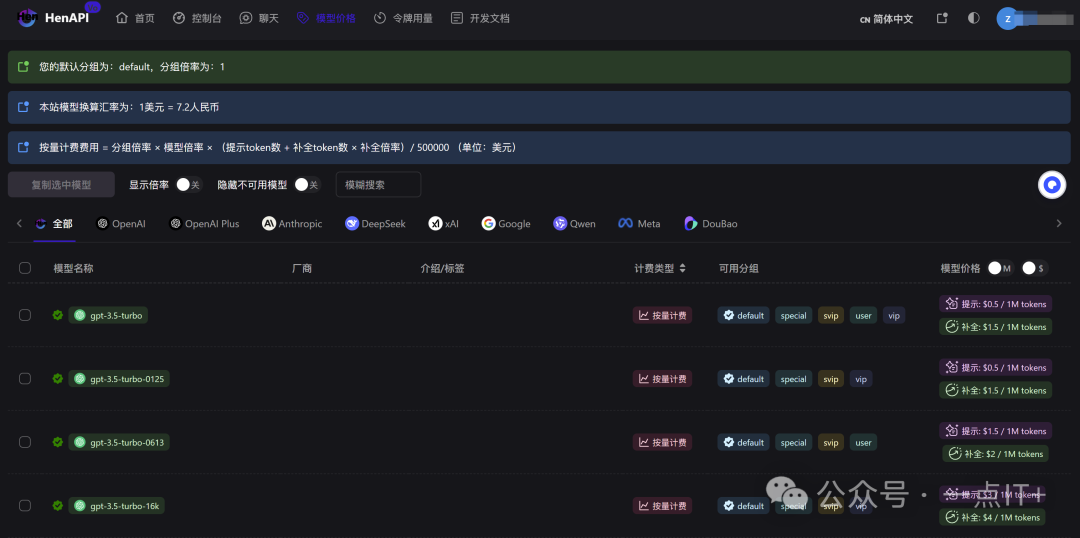Sort by 计费类型 column arrows
This screenshot has height=538, width=1080.
click(682, 268)
